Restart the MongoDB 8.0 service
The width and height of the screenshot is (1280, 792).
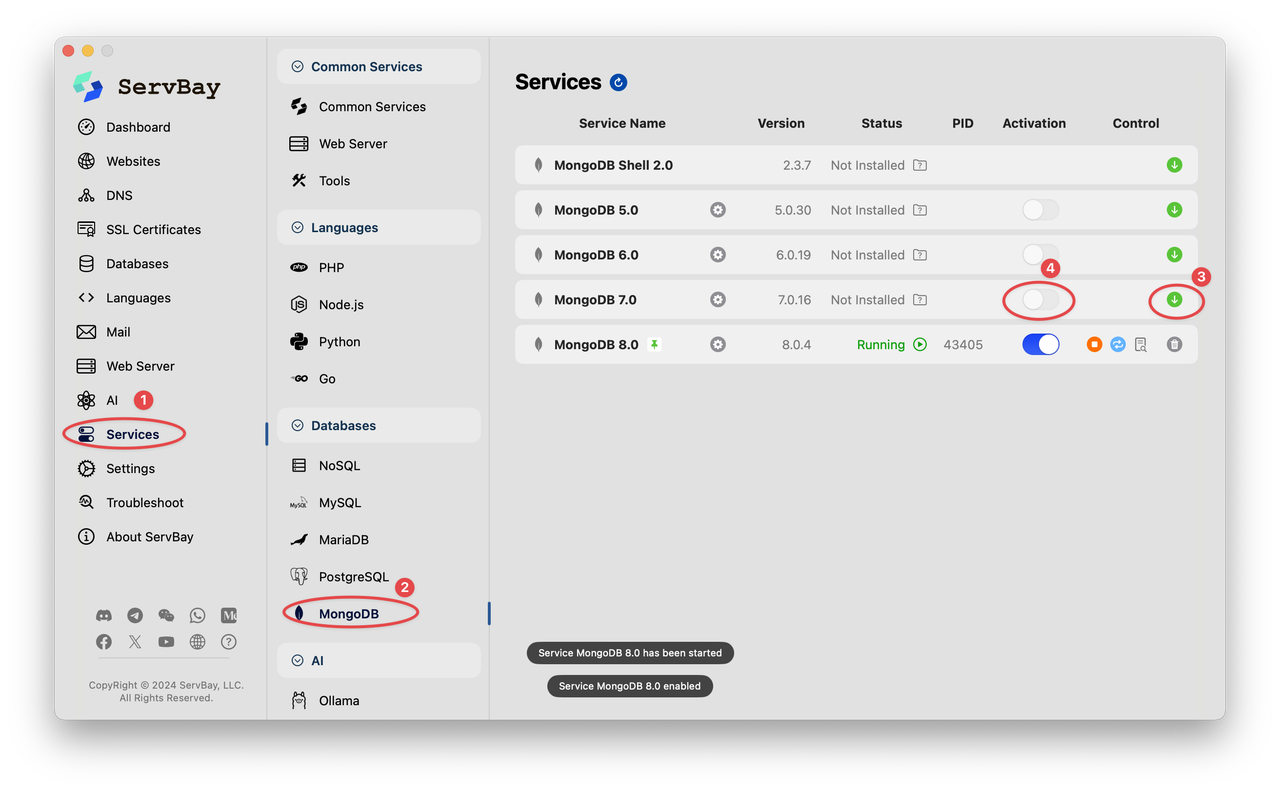1118,344
